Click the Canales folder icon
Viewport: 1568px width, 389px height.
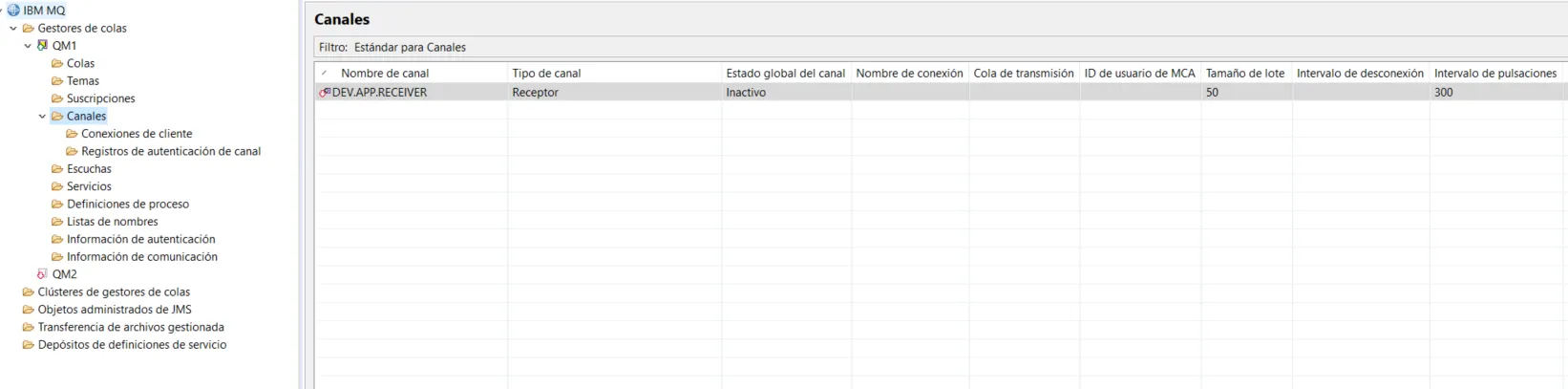[x=57, y=117]
